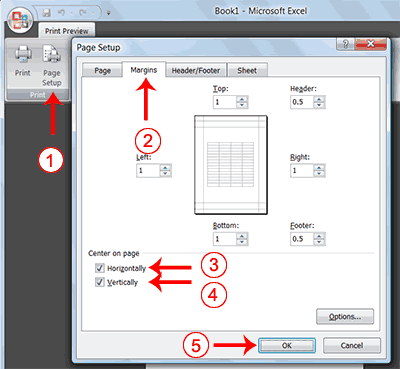The width and height of the screenshot is (400, 369).
Task: Open the Sheet tab
Action: (247, 70)
